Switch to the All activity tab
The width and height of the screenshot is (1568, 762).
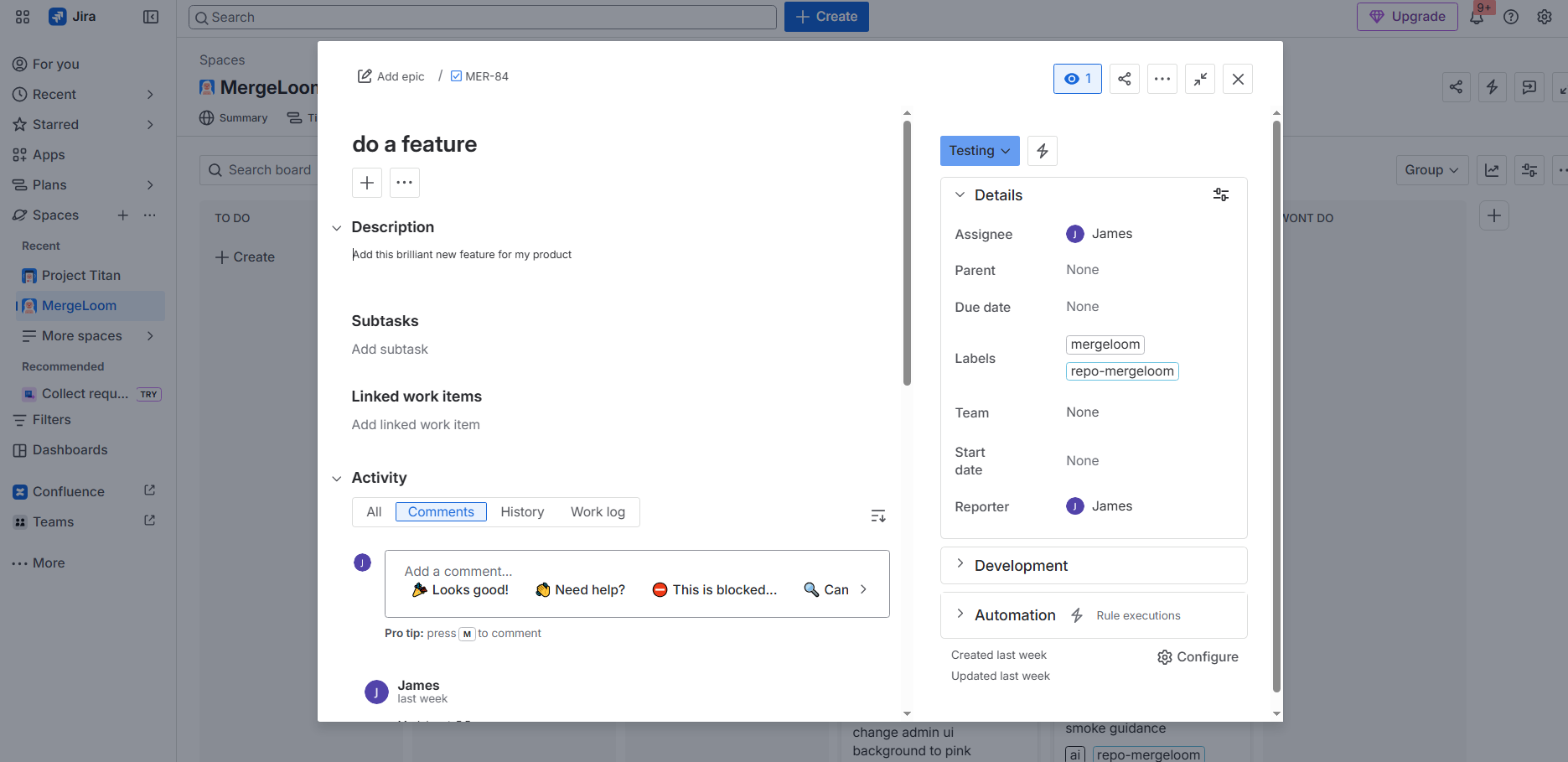tap(374, 512)
